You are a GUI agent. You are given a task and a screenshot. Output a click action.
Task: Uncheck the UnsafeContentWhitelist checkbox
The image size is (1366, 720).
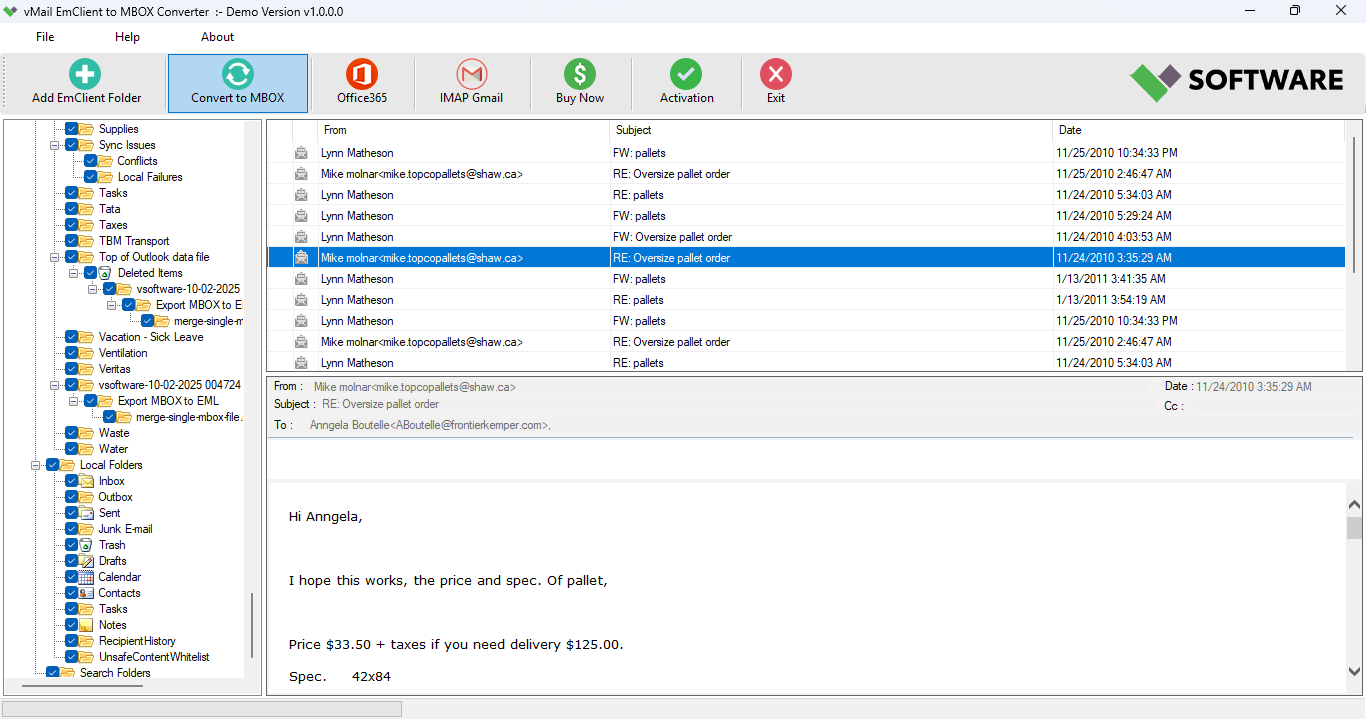tap(72, 657)
